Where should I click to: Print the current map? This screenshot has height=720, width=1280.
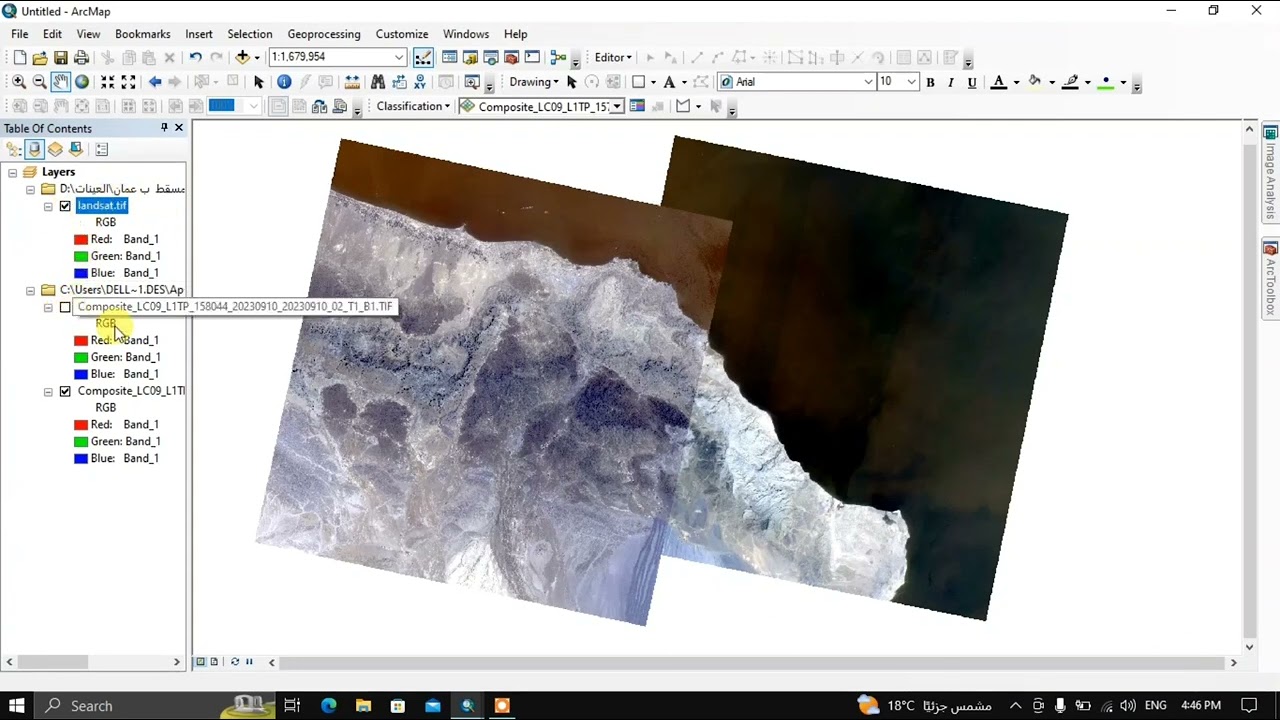point(82,58)
